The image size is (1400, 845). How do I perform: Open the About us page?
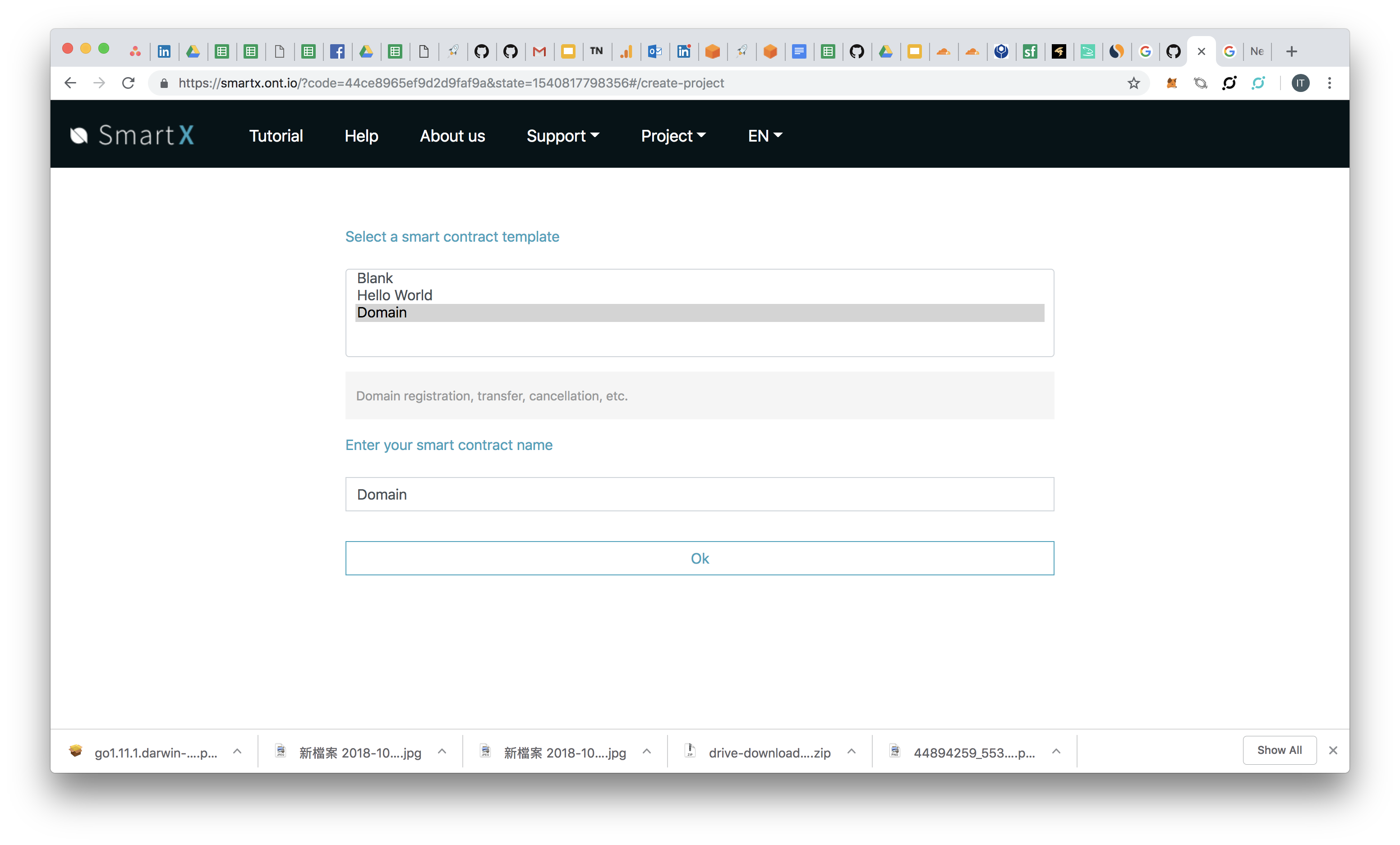[452, 136]
